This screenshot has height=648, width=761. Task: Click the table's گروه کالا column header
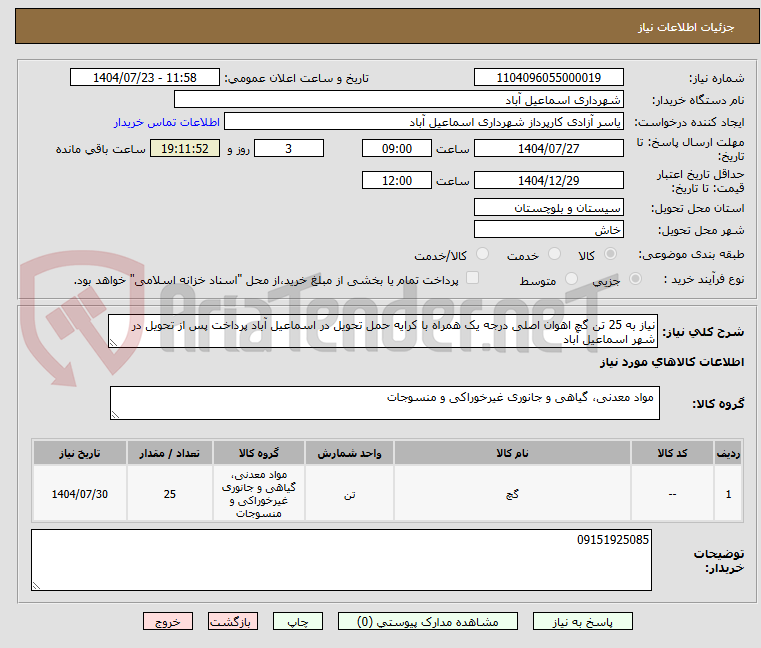point(259,453)
